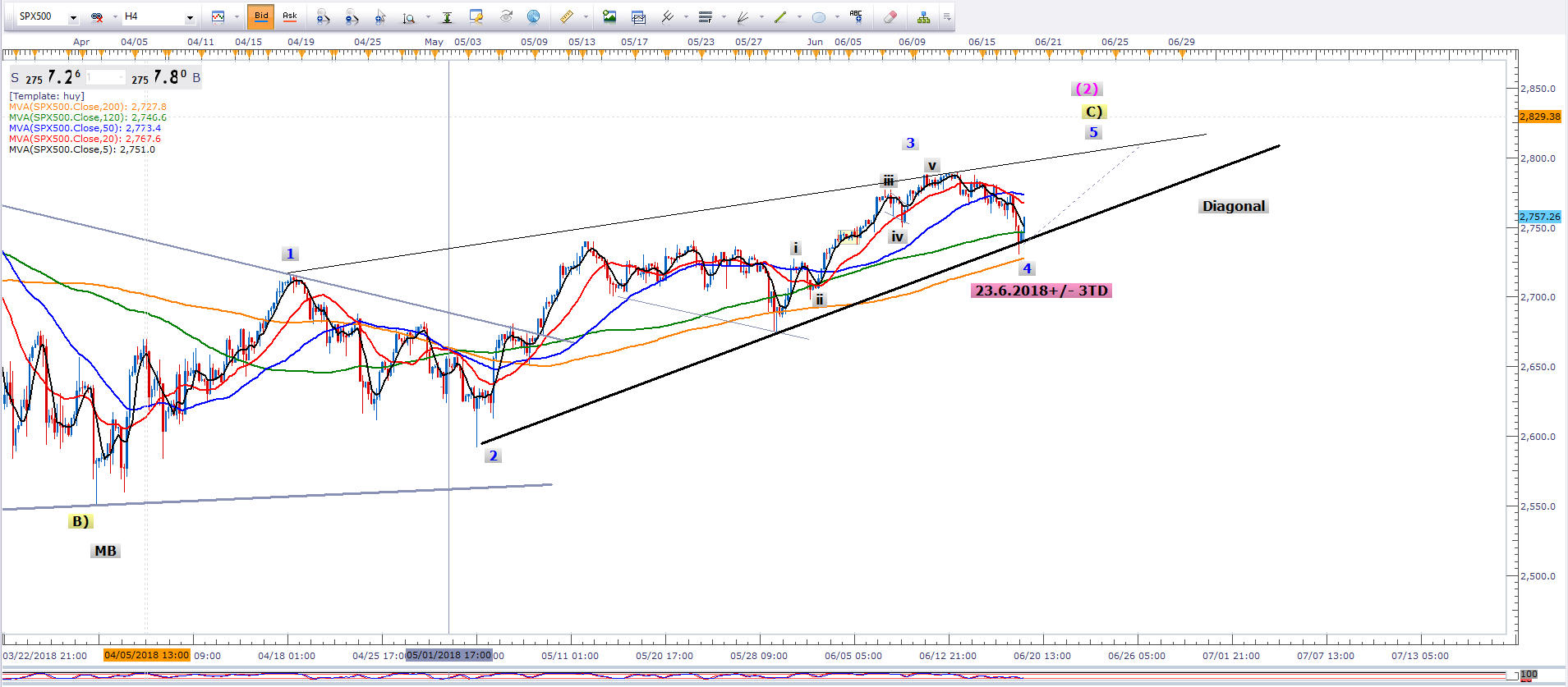Click the Diagonal text label on chart
This screenshot has width=1568, height=687.
pyautogui.click(x=1233, y=206)
